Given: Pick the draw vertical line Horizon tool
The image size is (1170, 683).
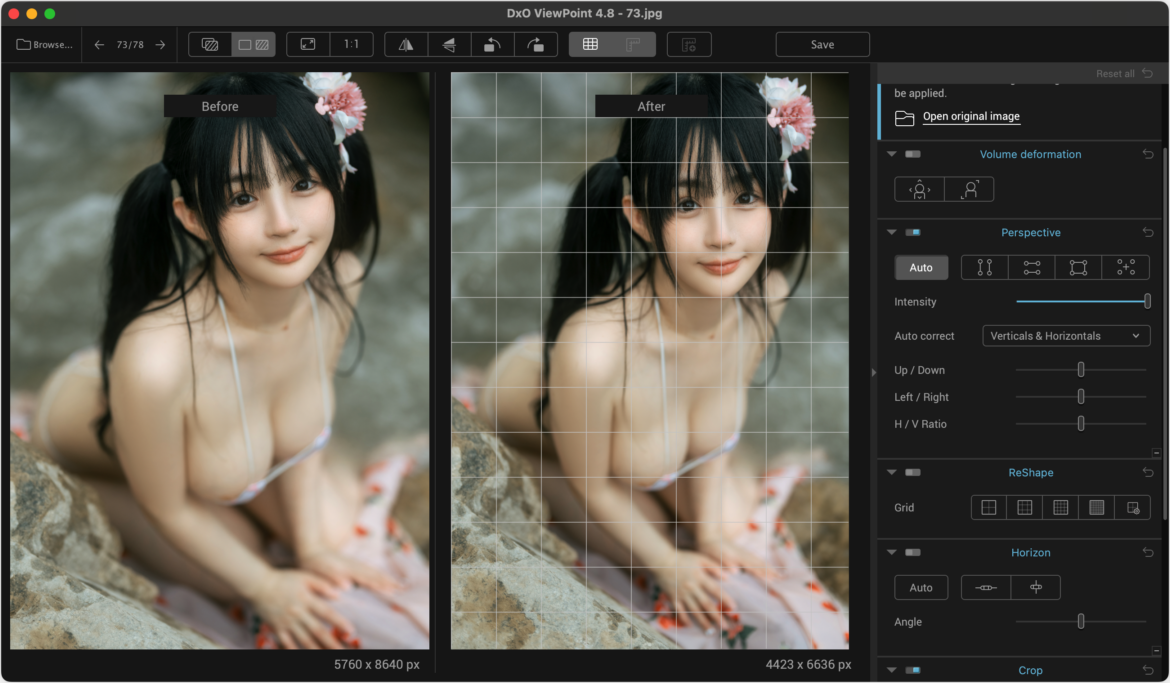Looking at the screenshot, I should click(1036, 587).
